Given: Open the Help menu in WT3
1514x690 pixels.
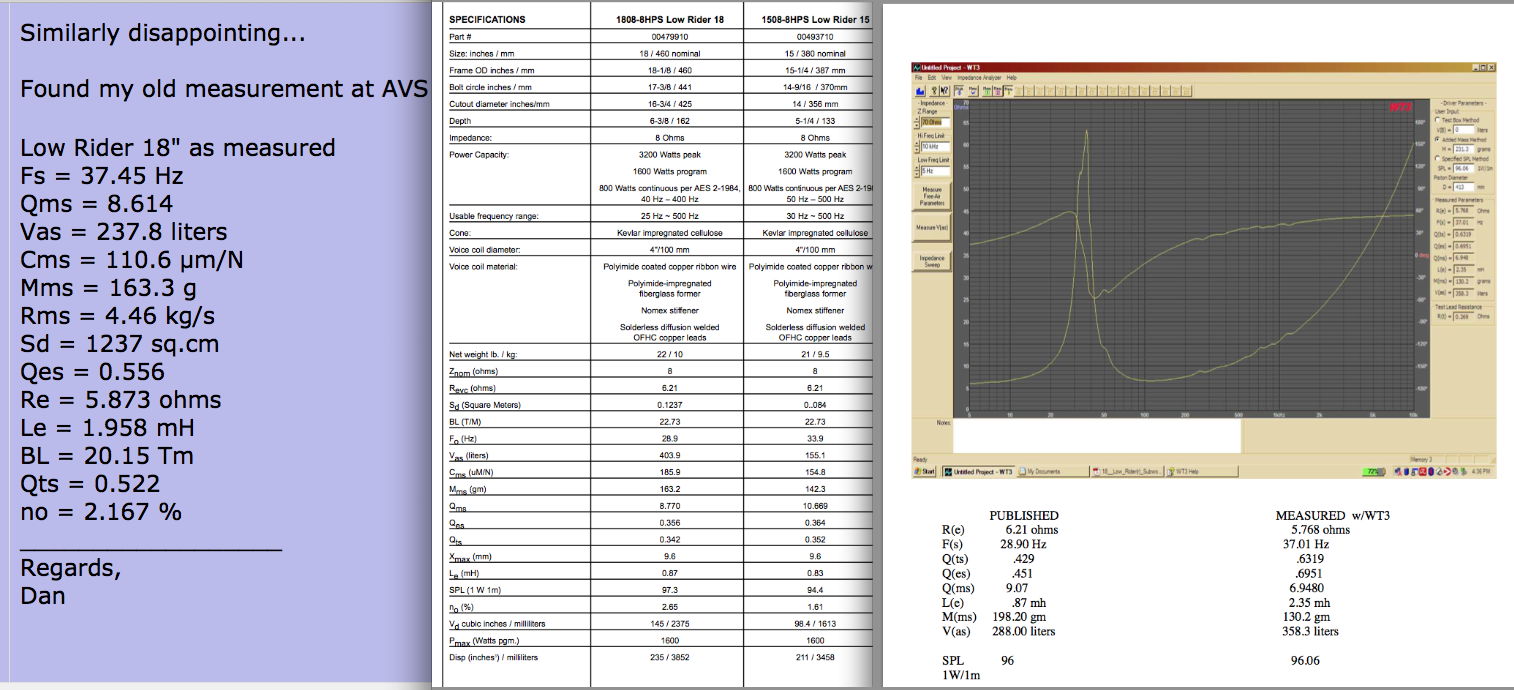Looking at the screenshot, I should coord(1012,78).
